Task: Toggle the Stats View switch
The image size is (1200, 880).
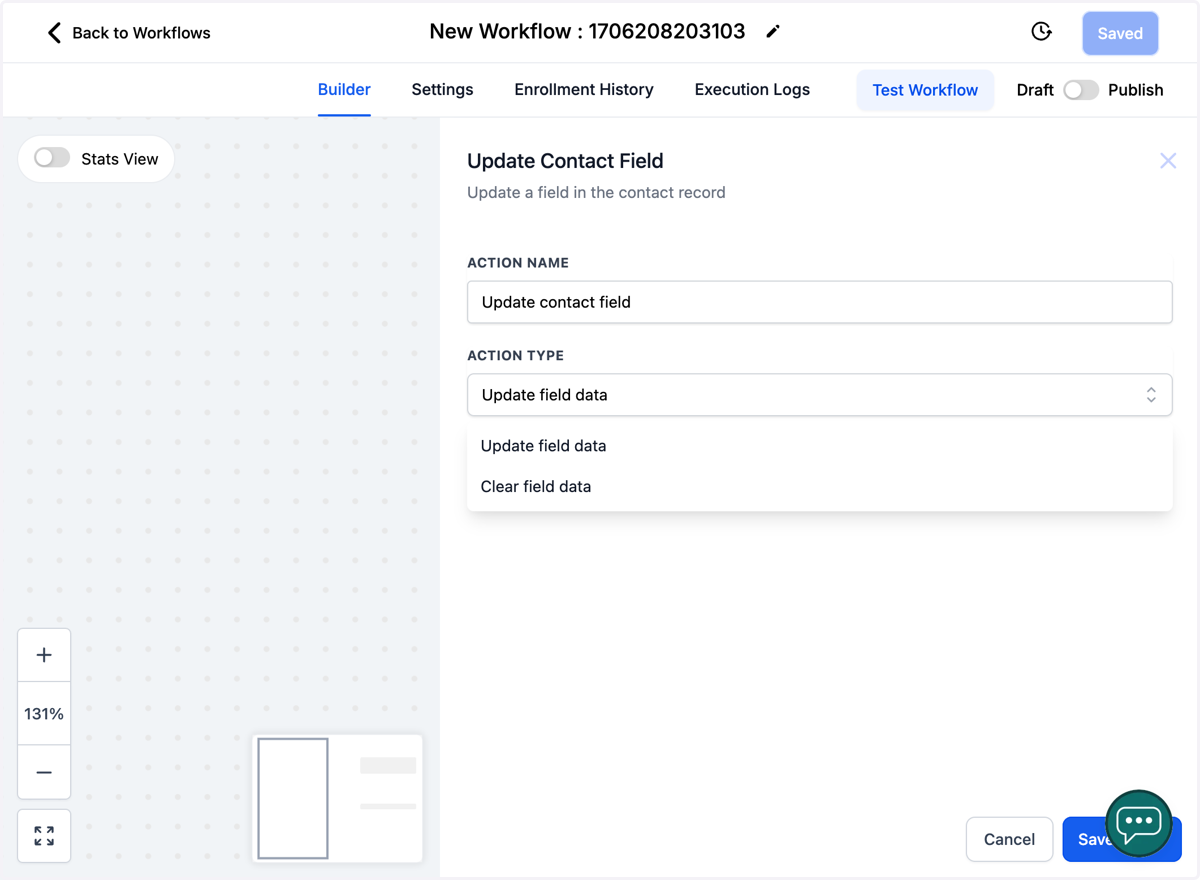Action: click(52, 158)
